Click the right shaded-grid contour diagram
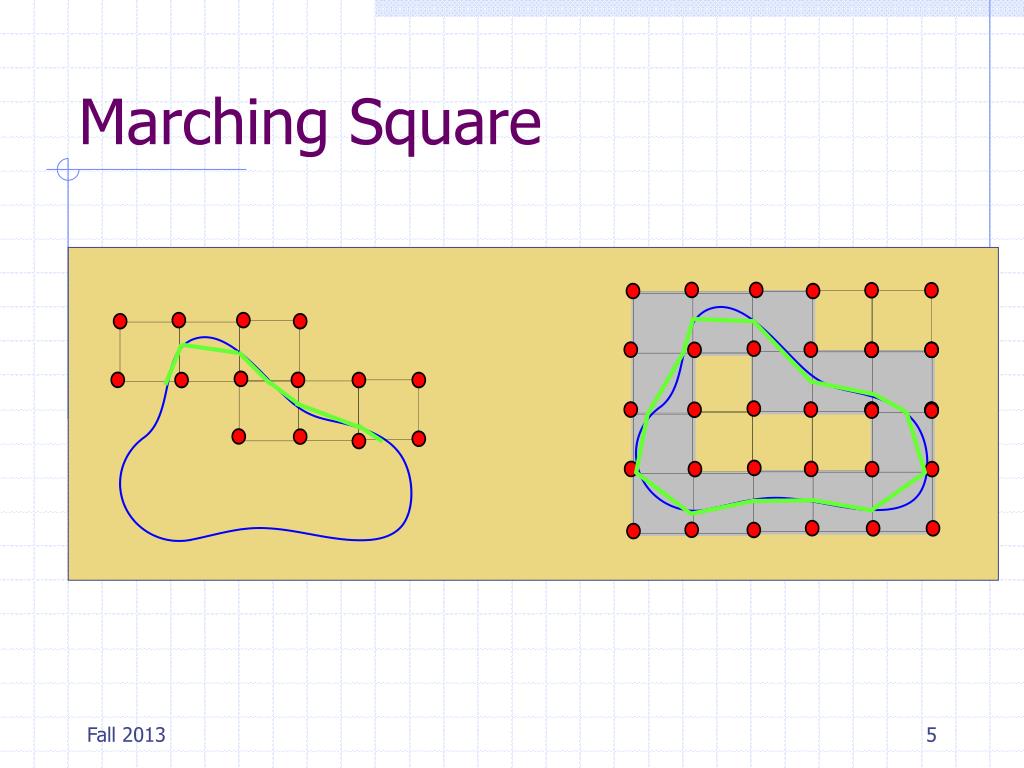1024x768 pixels. (782, 410)
